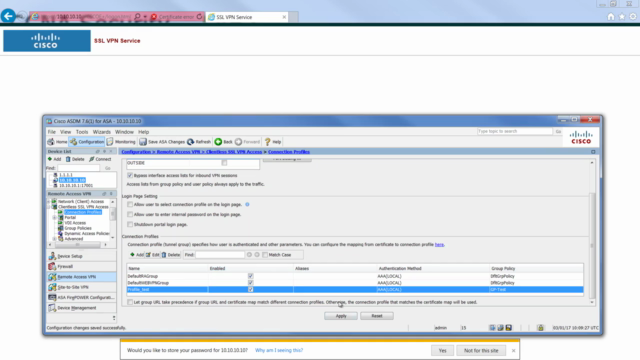The height and width of the screenshot is (360, 640).
Task: Click the Help question mark toolbar icon
Action: [267, 142]
